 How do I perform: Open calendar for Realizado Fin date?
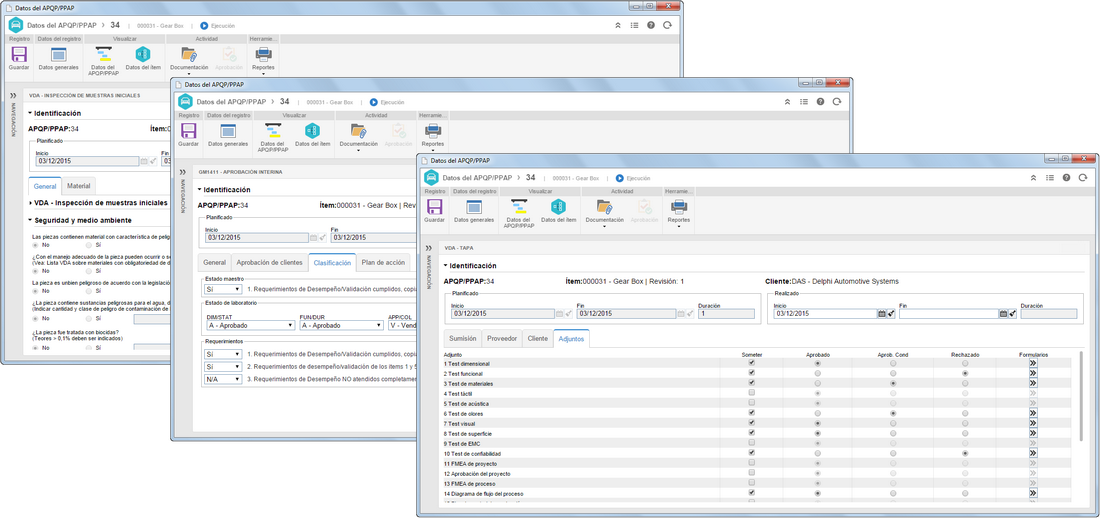(x=1003, y=314)
